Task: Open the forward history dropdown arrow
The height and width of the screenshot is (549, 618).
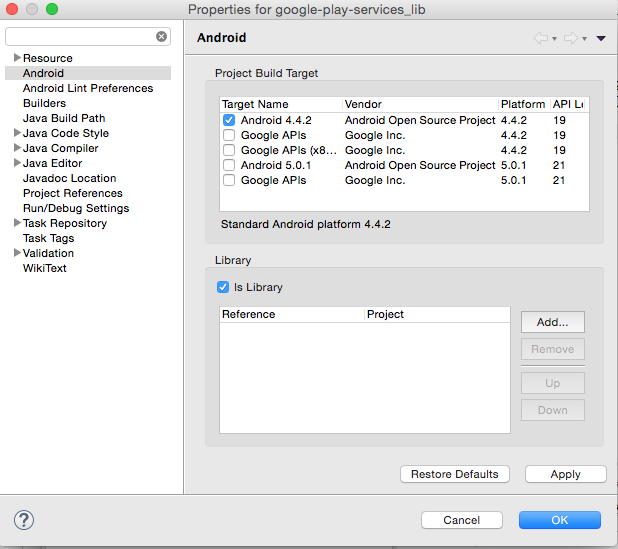Action: click(x=584, y=39)
